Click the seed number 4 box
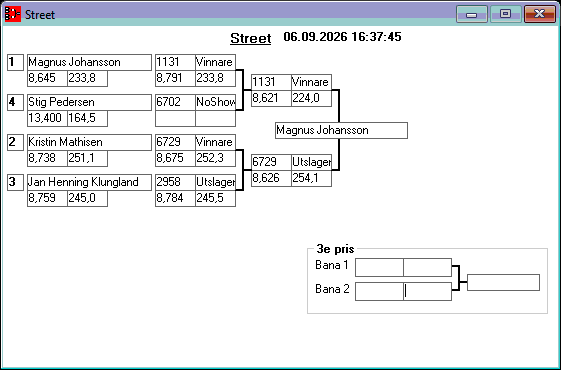 pos(15,102)
